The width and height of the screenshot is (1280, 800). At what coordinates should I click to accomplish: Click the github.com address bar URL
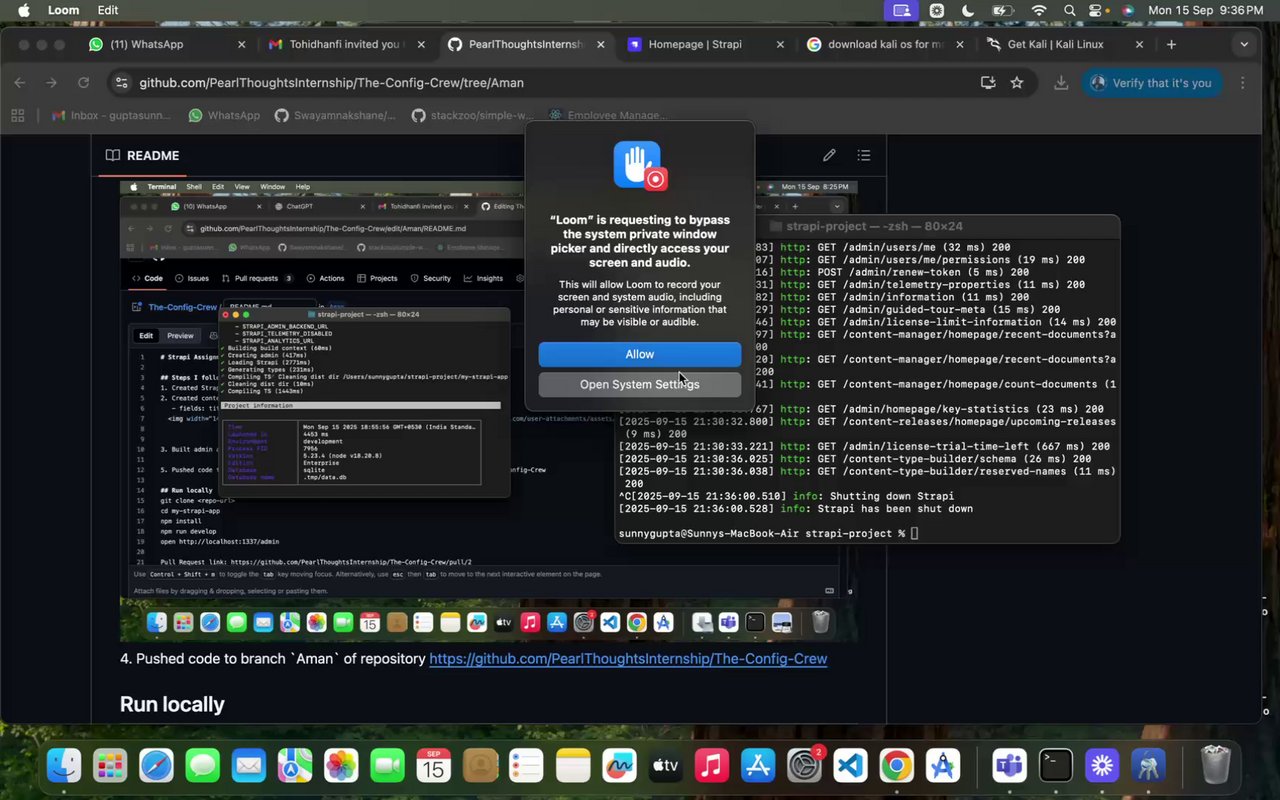(x=331, y=83)
